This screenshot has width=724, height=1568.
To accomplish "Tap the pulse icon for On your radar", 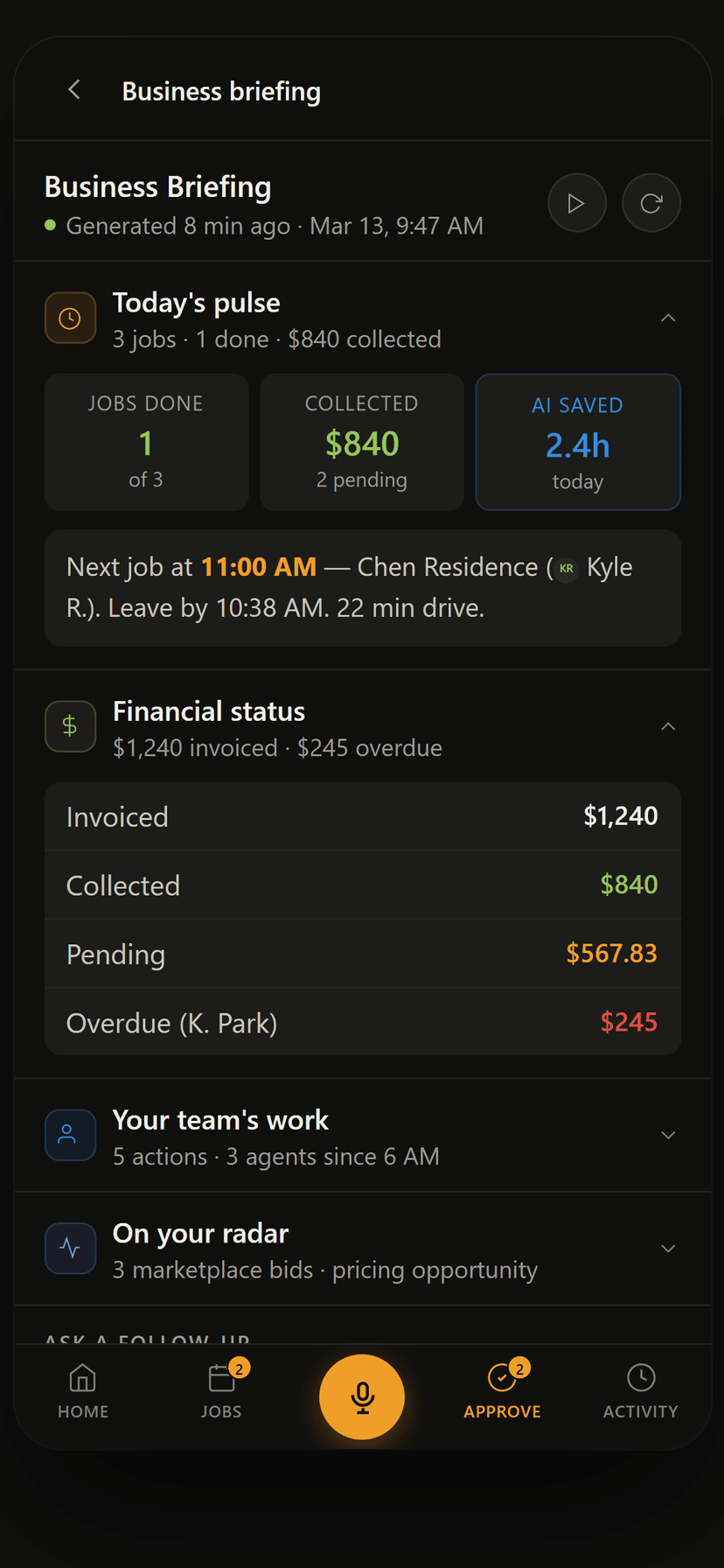I will [70, 1248].
